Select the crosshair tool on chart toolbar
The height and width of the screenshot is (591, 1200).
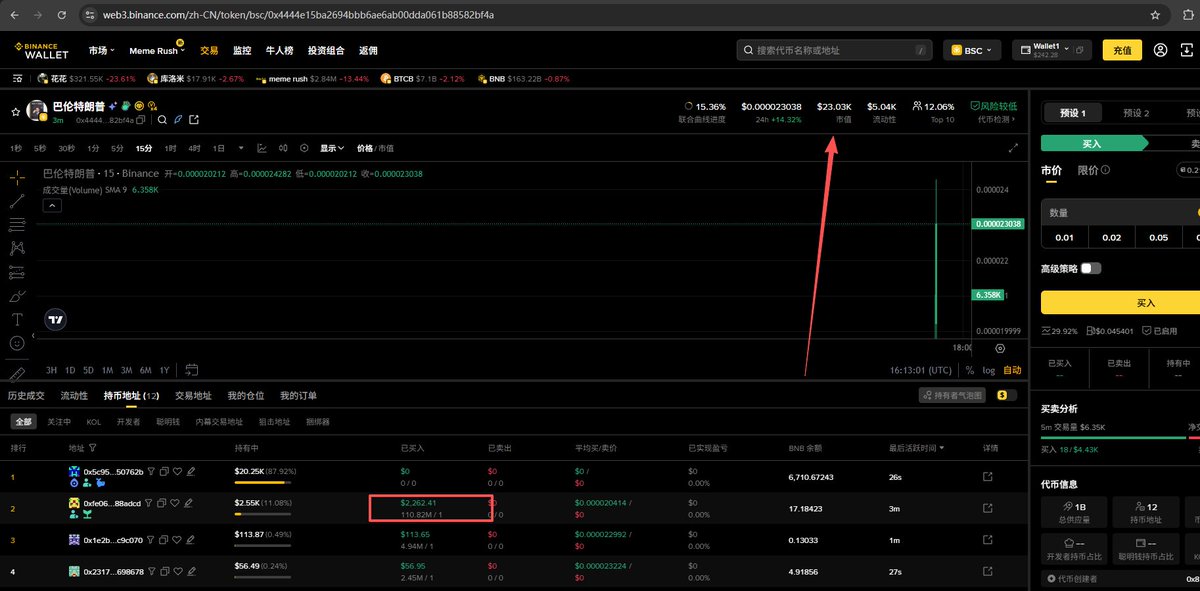pos(17,177)
